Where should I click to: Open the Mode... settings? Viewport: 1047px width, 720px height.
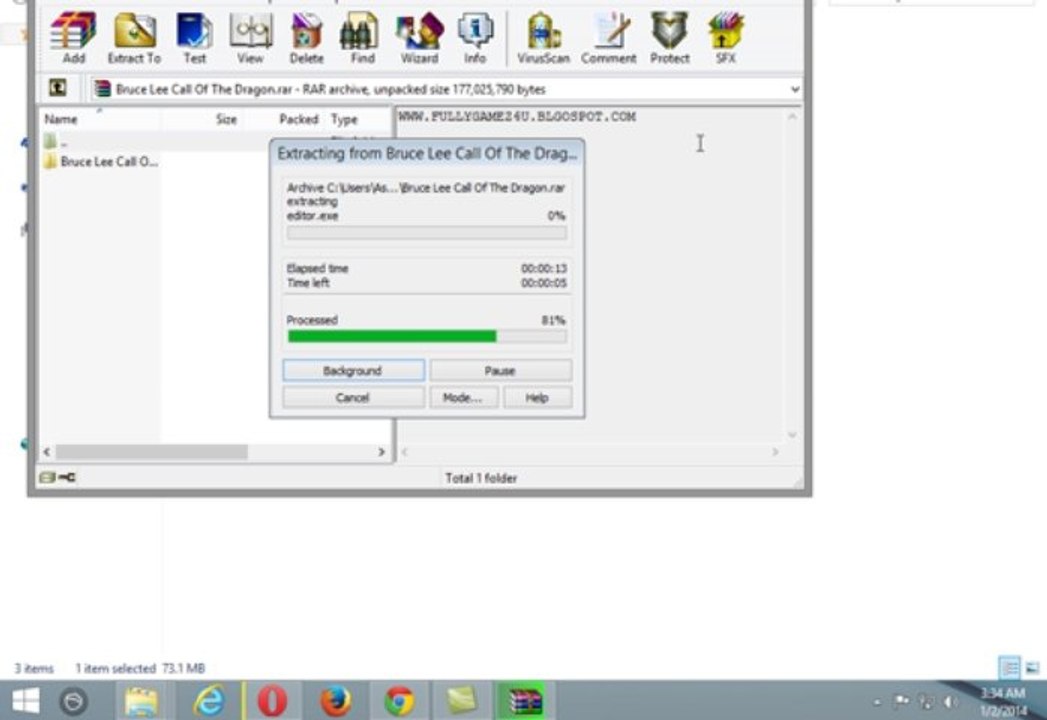click(x=463, y=397)
